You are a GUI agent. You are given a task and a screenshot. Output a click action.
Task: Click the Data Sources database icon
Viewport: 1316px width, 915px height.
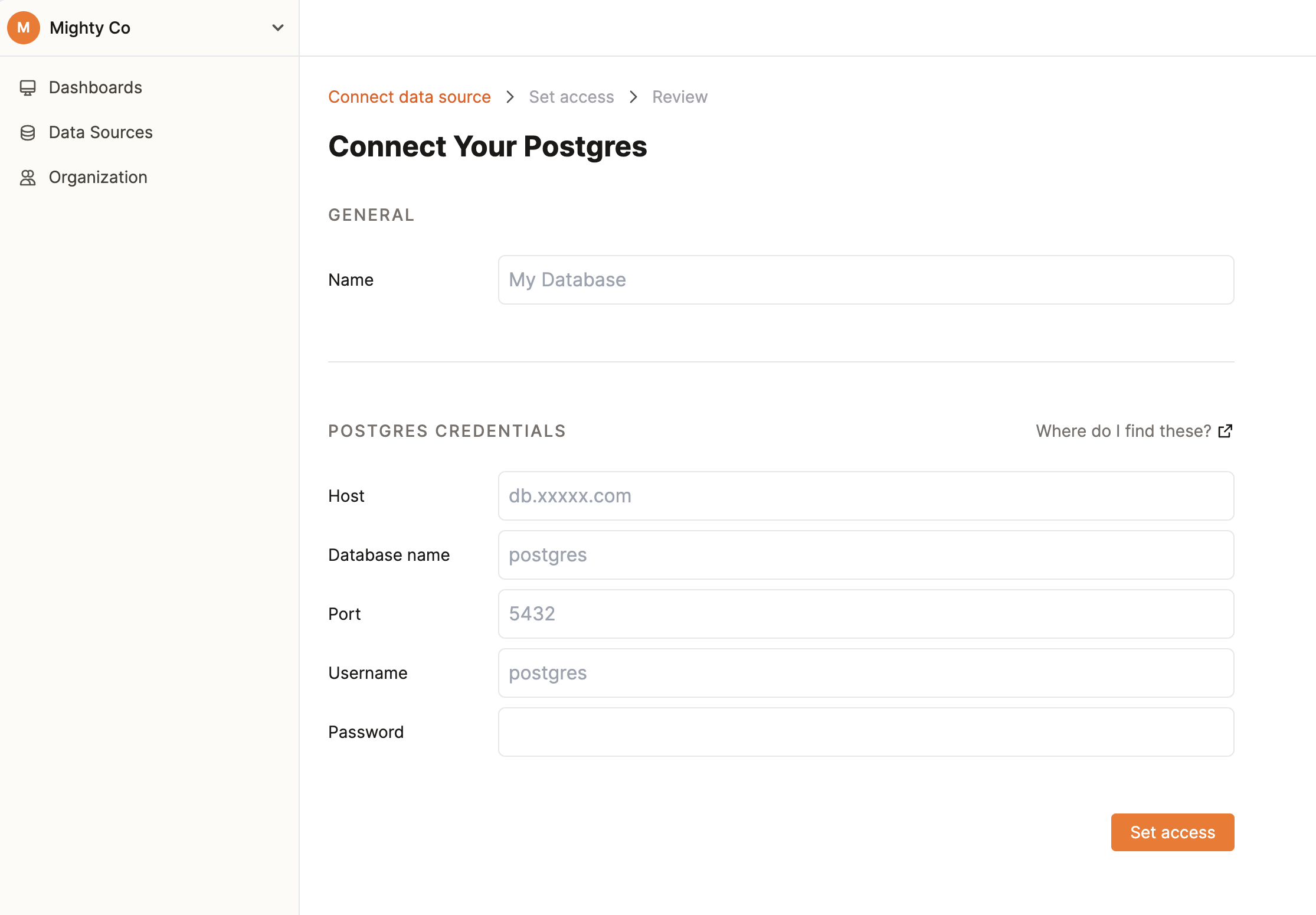point(28,133)
